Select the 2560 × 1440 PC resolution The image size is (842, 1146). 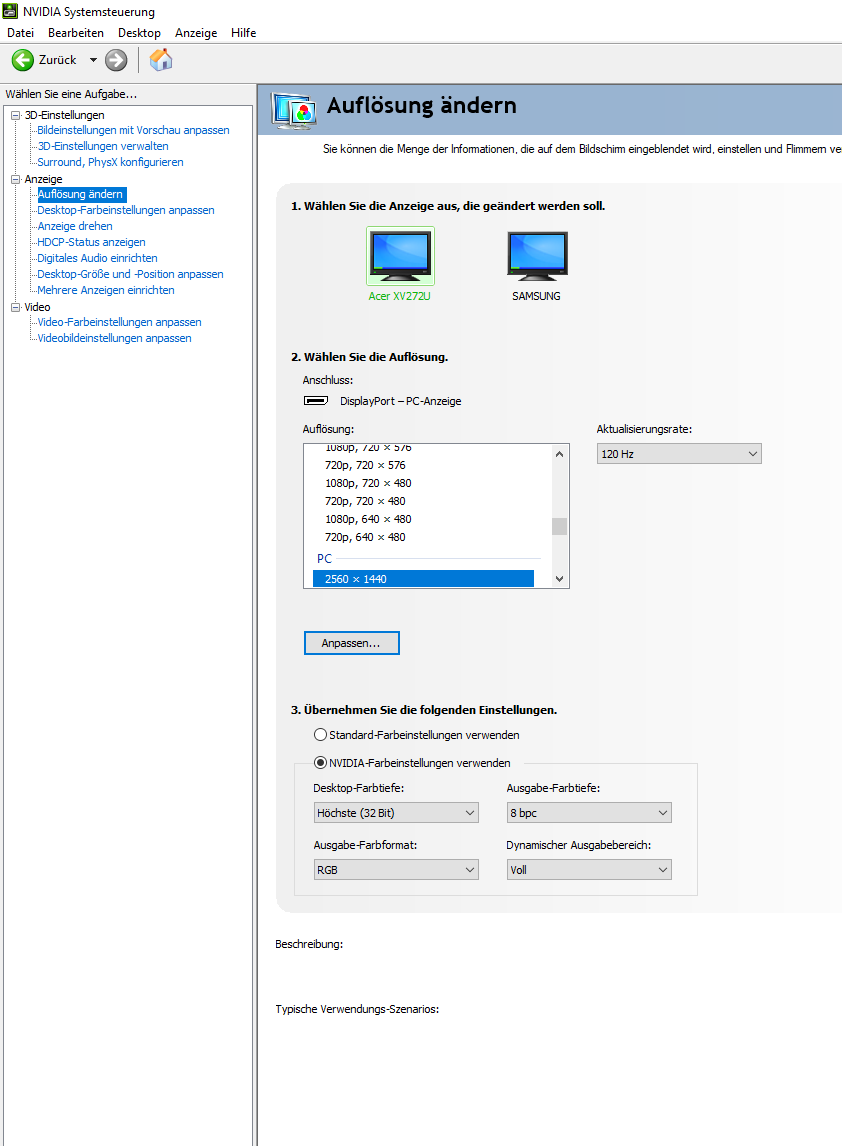pos(423,579)
